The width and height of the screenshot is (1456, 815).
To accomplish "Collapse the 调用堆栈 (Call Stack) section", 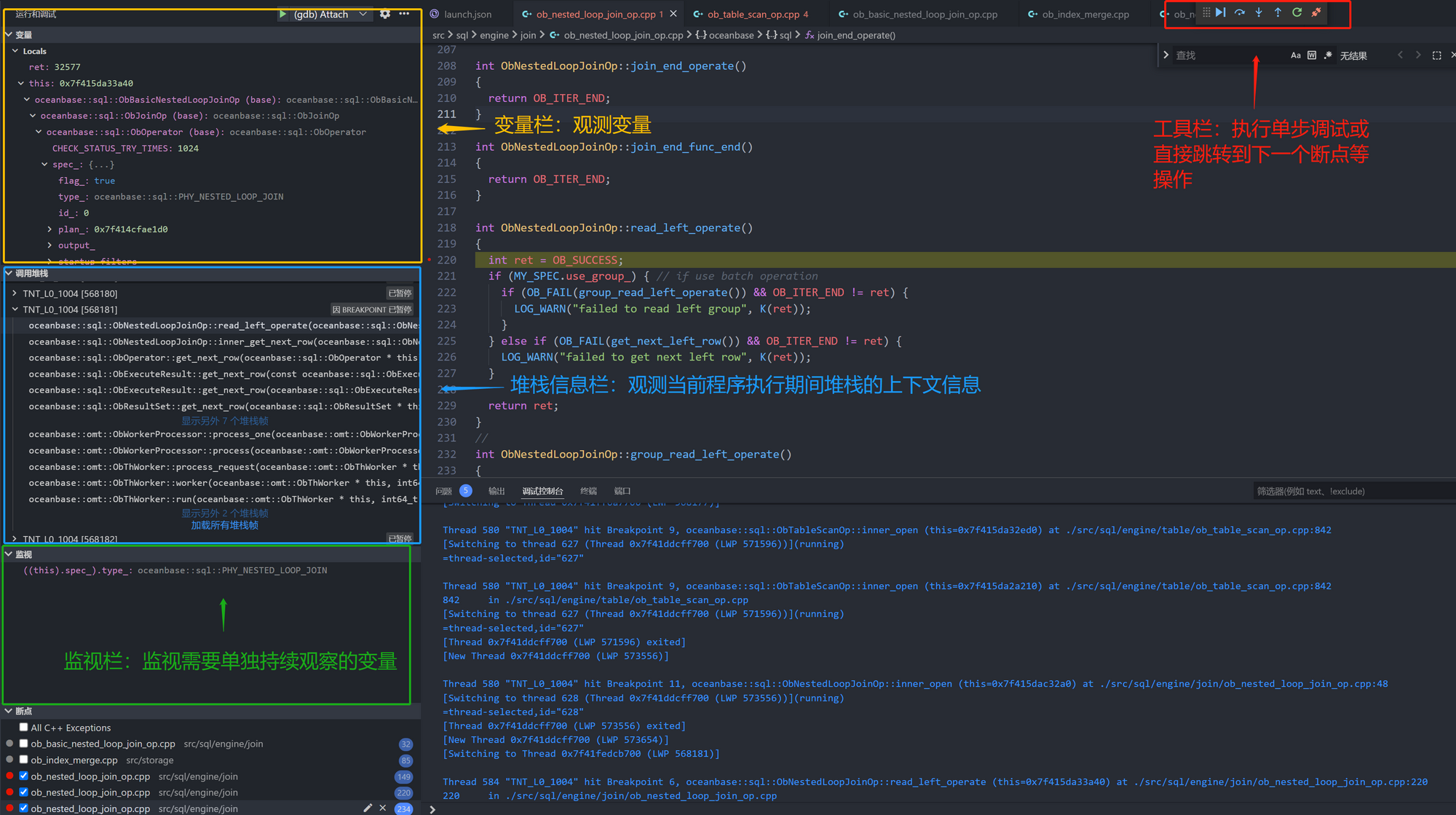I will [9, 273].
